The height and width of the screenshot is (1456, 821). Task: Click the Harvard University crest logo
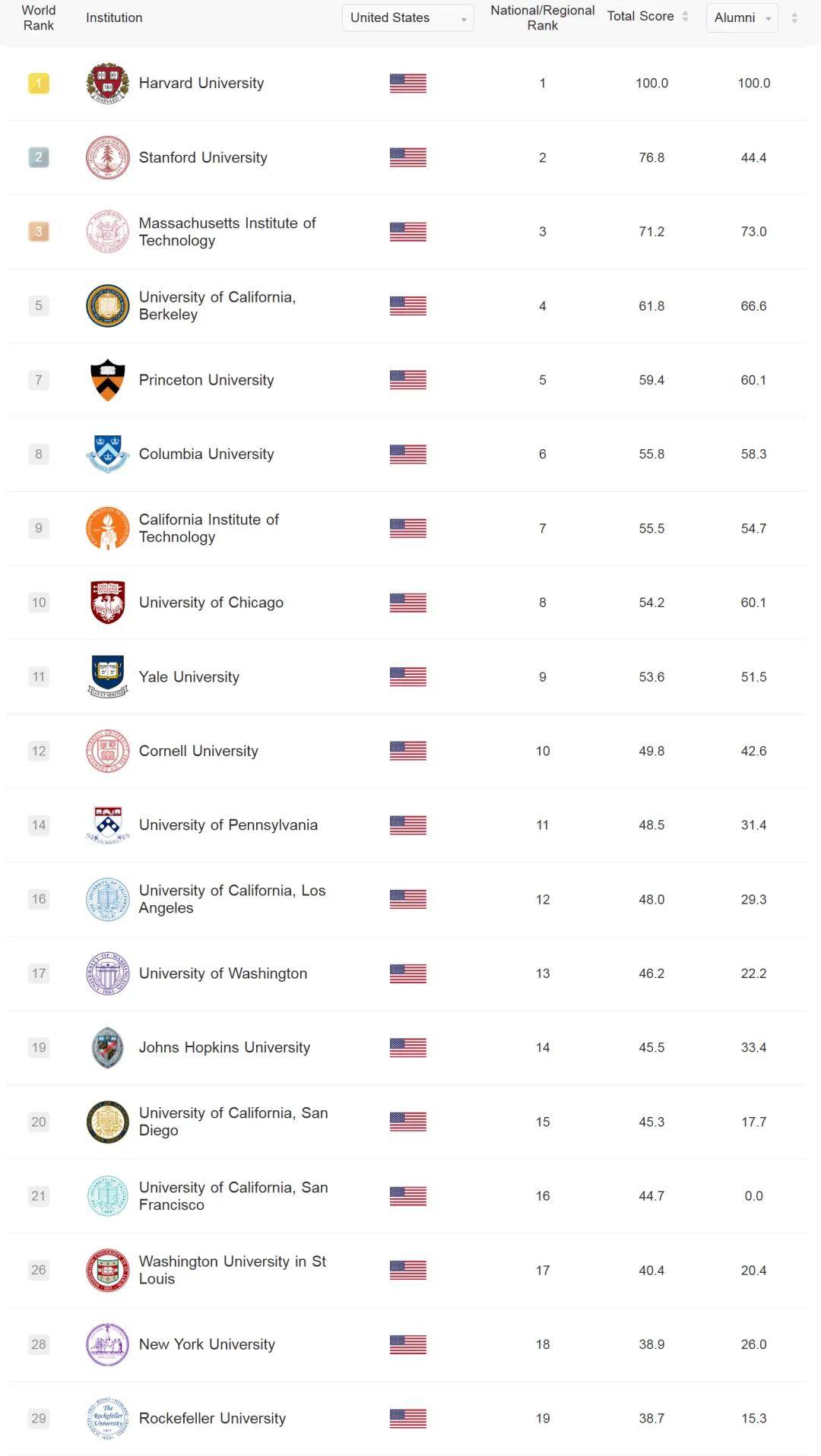point(107,83)
